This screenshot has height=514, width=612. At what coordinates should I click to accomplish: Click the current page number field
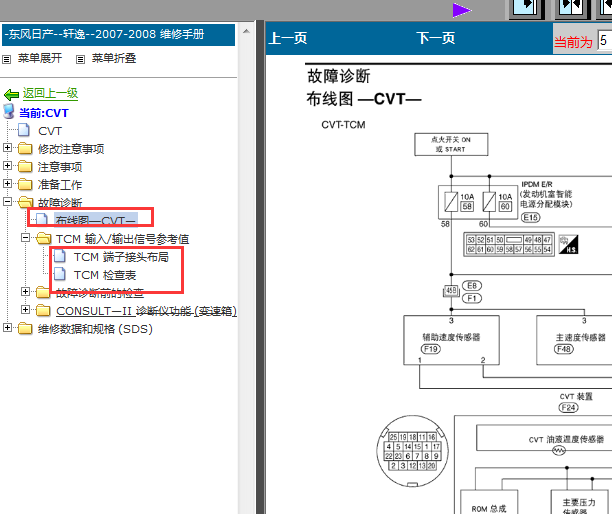[x=605, y=40]
